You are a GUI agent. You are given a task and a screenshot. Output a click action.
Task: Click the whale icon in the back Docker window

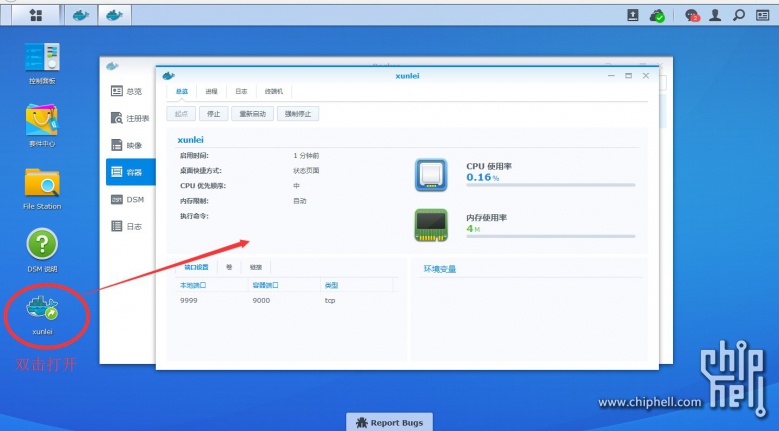coord(112,66)
